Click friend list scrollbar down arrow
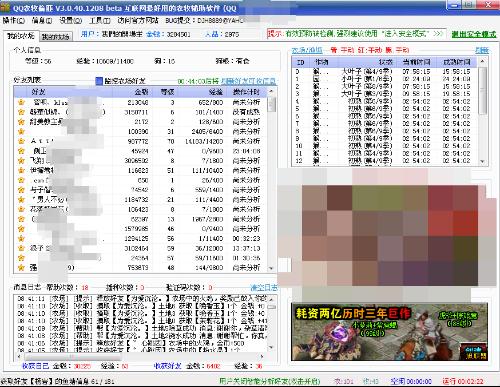500x387 pixels. [271, 268]
